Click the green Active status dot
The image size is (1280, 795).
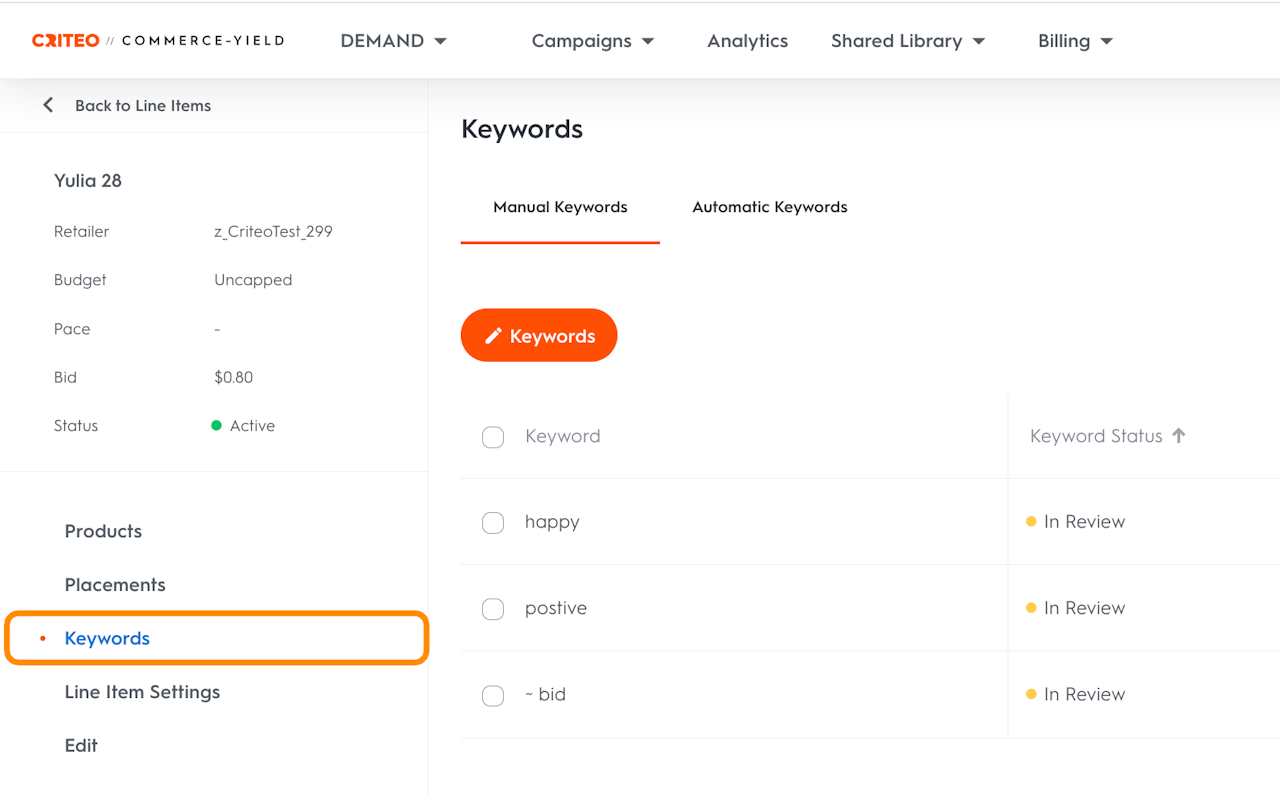pyautogui.click(x=216, y=426)
